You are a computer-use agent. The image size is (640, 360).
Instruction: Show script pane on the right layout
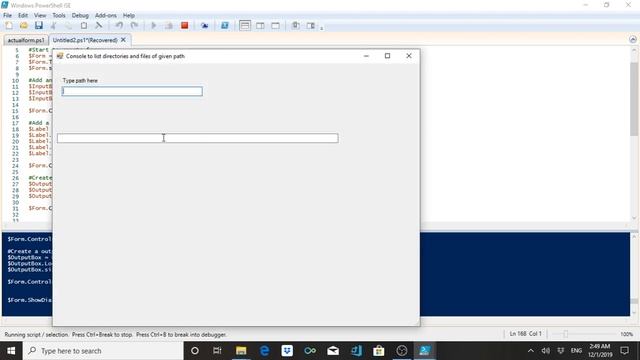click(x=260, y=26)
